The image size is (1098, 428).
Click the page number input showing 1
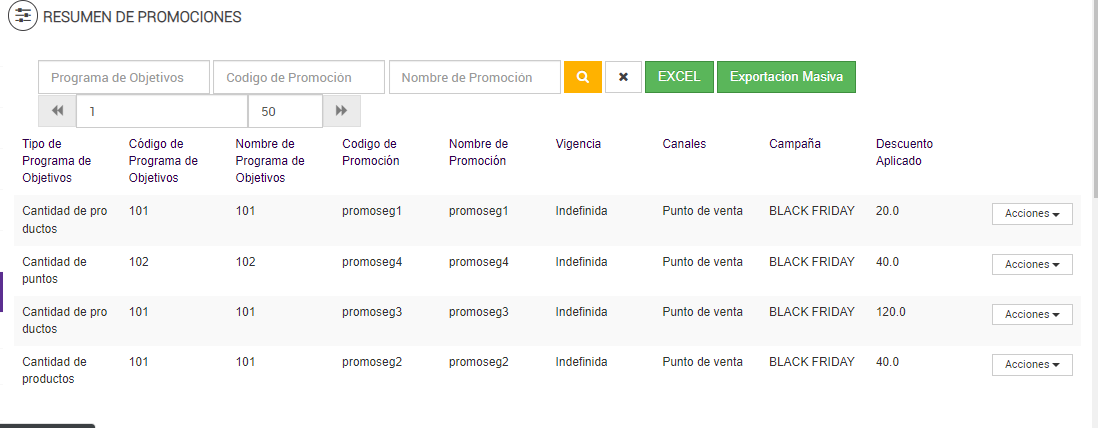coord(162,111)
